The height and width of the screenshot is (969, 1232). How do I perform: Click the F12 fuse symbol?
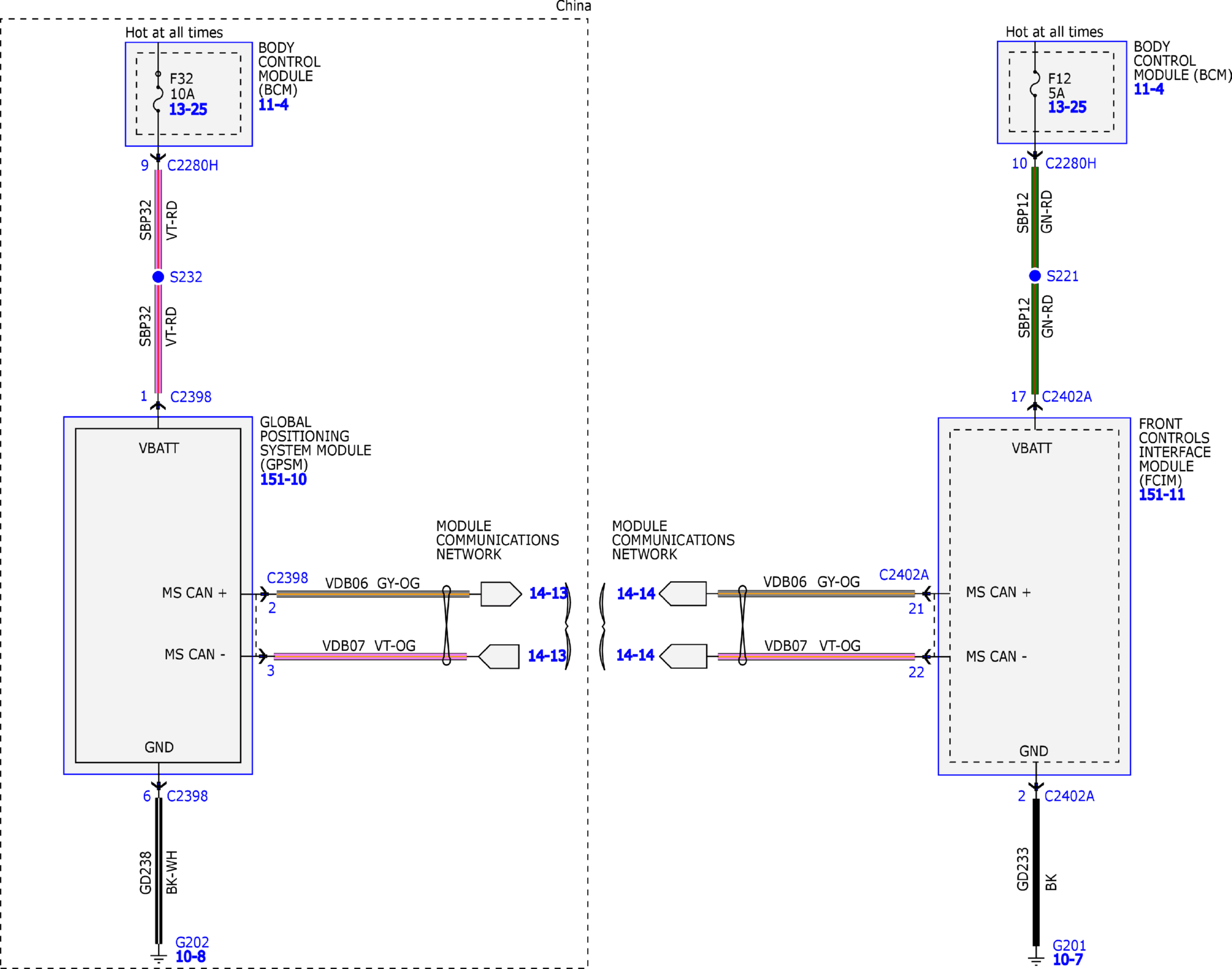point(1035,84)
